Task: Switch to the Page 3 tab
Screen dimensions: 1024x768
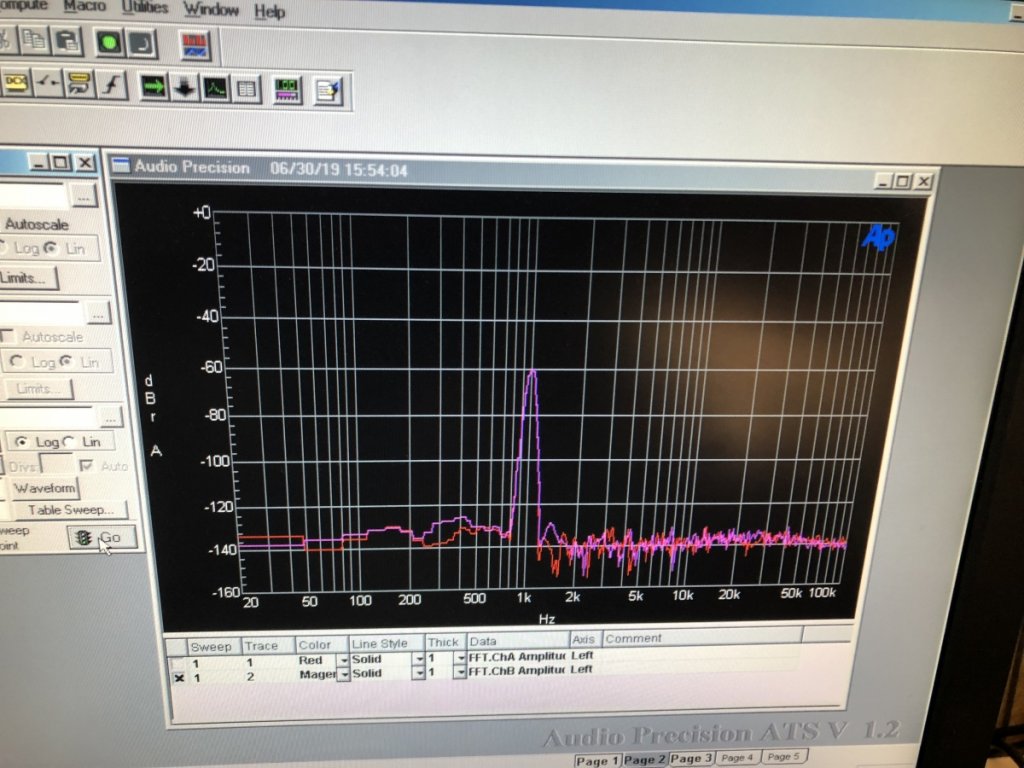Action: (691, 758)
